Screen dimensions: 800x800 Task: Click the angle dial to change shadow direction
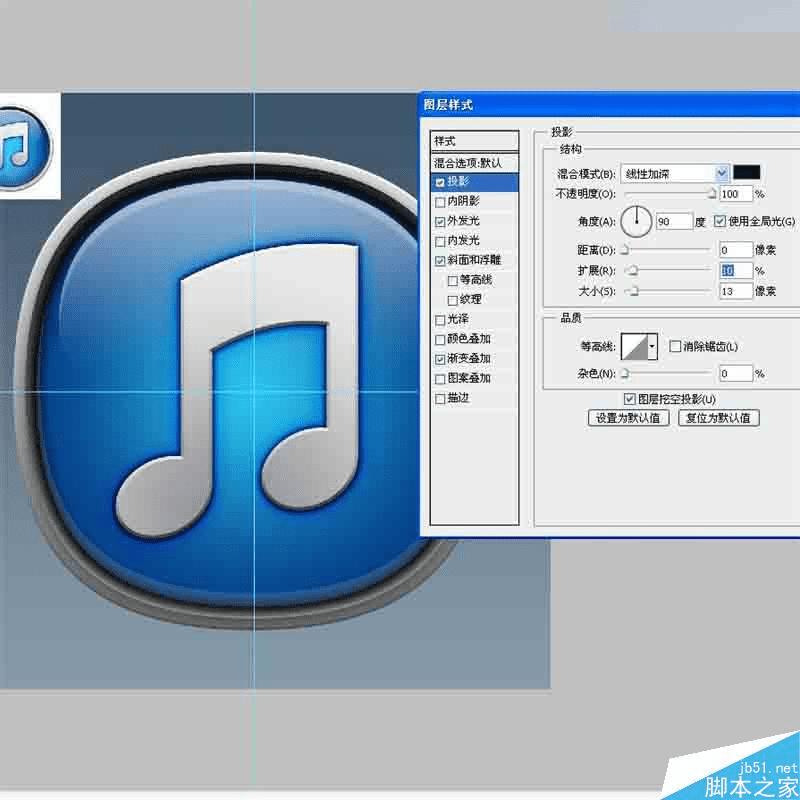(x=636, y=221)
